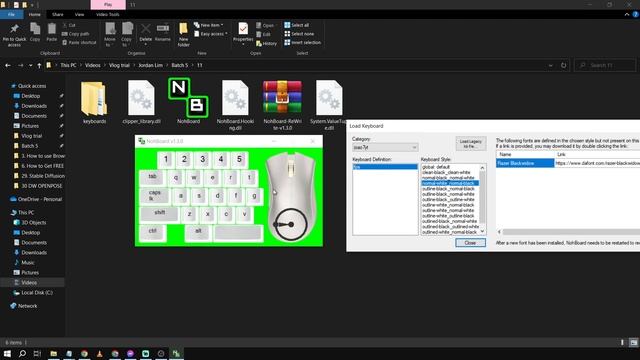Click the dafont.com Razer Blackwidow link
This screenshot has width=640, height=360.
pyautogui.click(x=597, y=163)
